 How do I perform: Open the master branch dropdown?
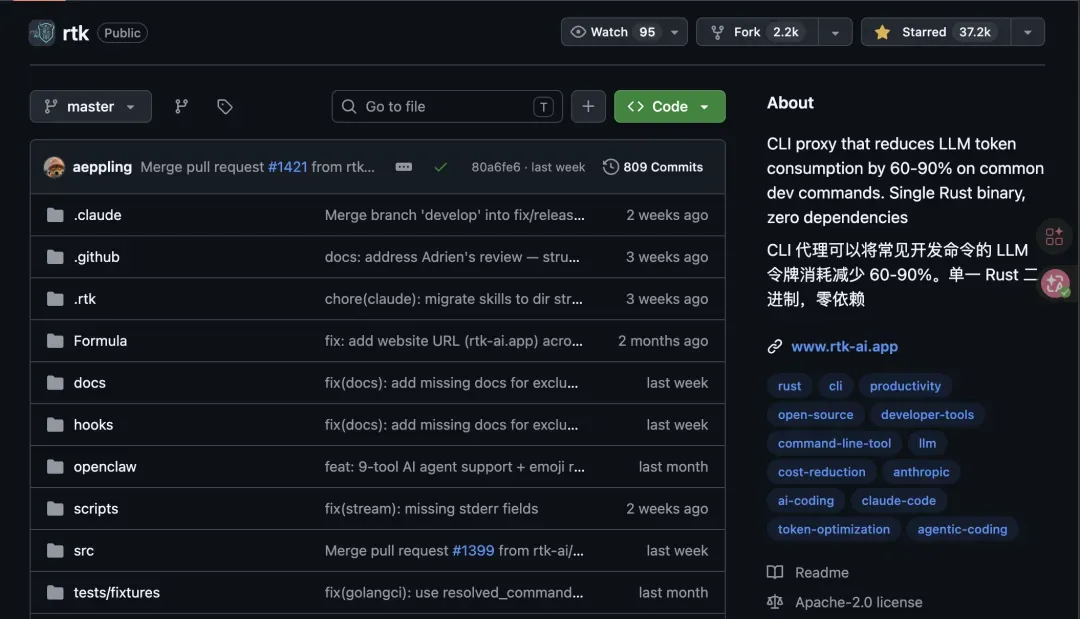click(90, 107)
